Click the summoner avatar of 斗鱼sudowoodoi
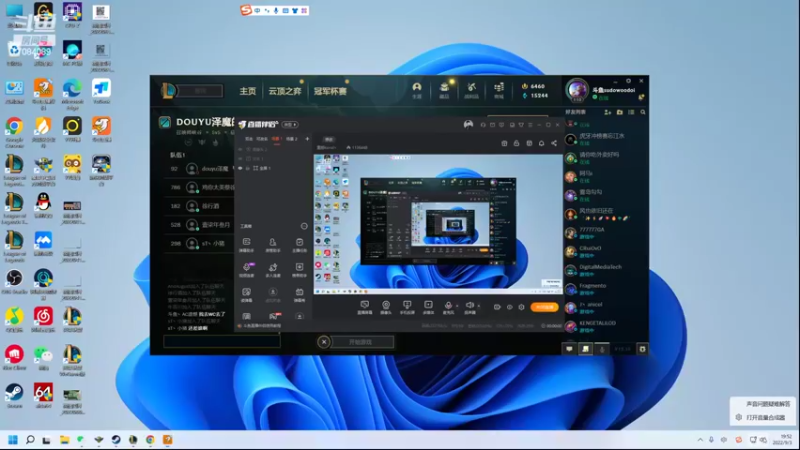Viewport: 800px width, 450px height. pyautogui.click(x=577, y=90)
